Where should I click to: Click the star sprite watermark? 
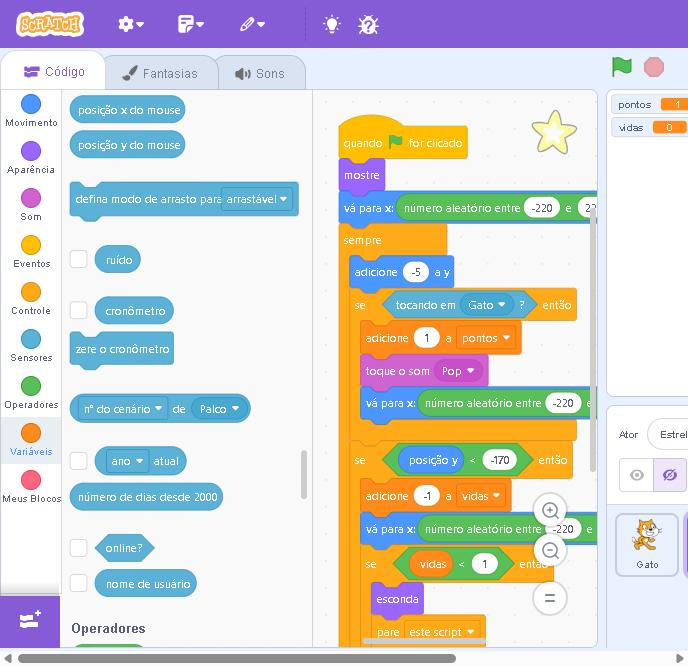(554, 132)
